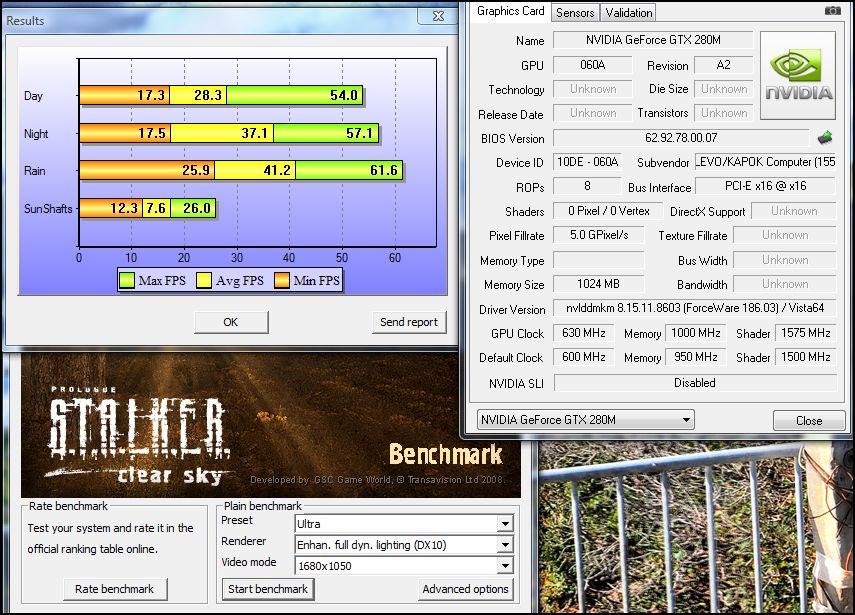Click the Rain min FPS value 25.9

[x=196, y=170]
